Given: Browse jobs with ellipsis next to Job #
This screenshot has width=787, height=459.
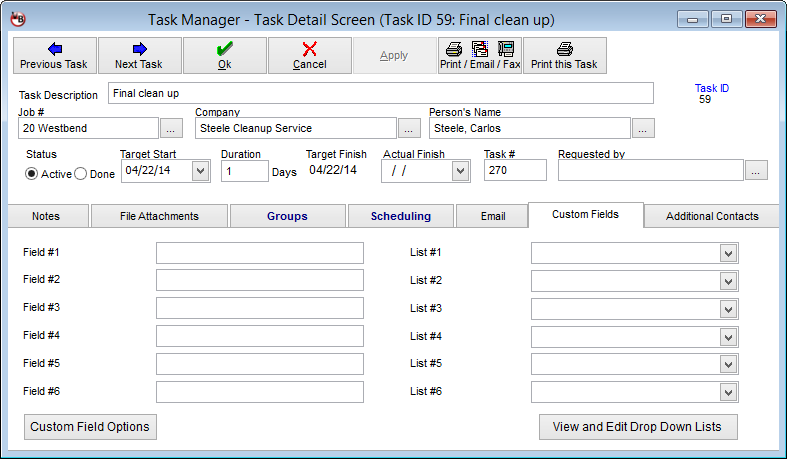Looking at the screenshot, I should (171, 128).
